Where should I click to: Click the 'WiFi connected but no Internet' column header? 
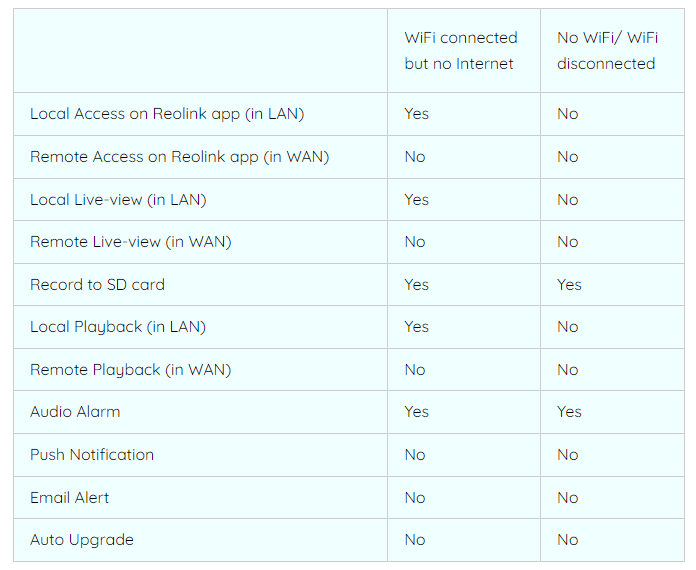click(x=461, y=51)
